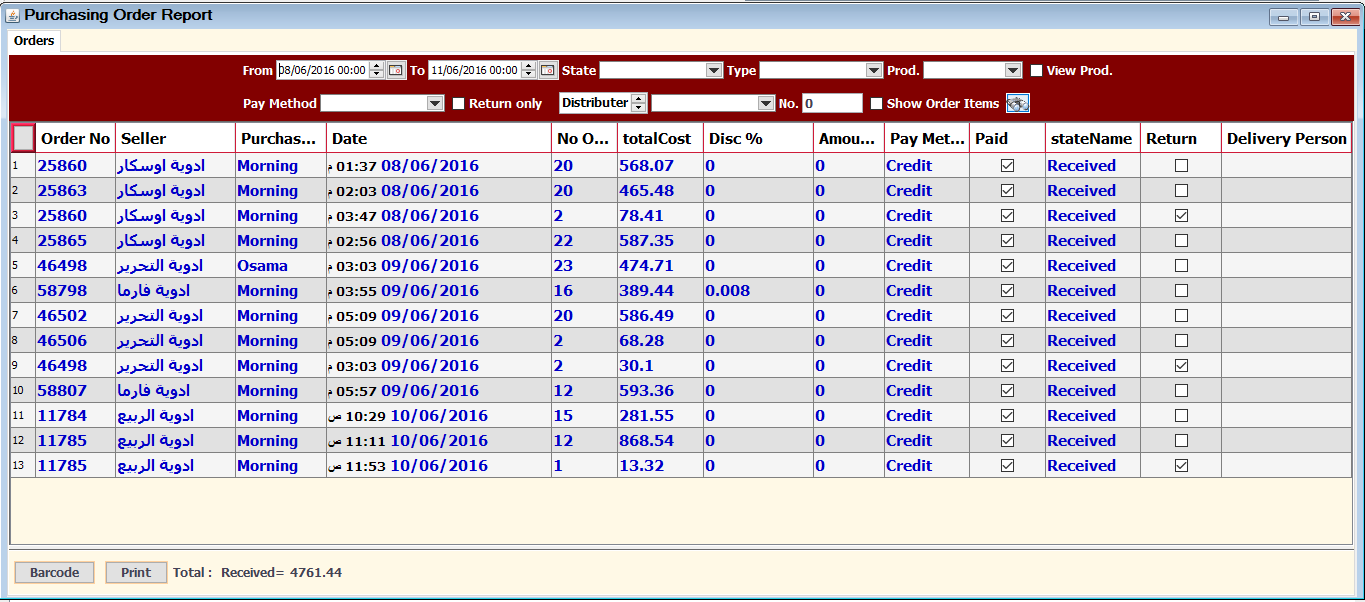Click the Java app icon in title bar

click(12, 15)
